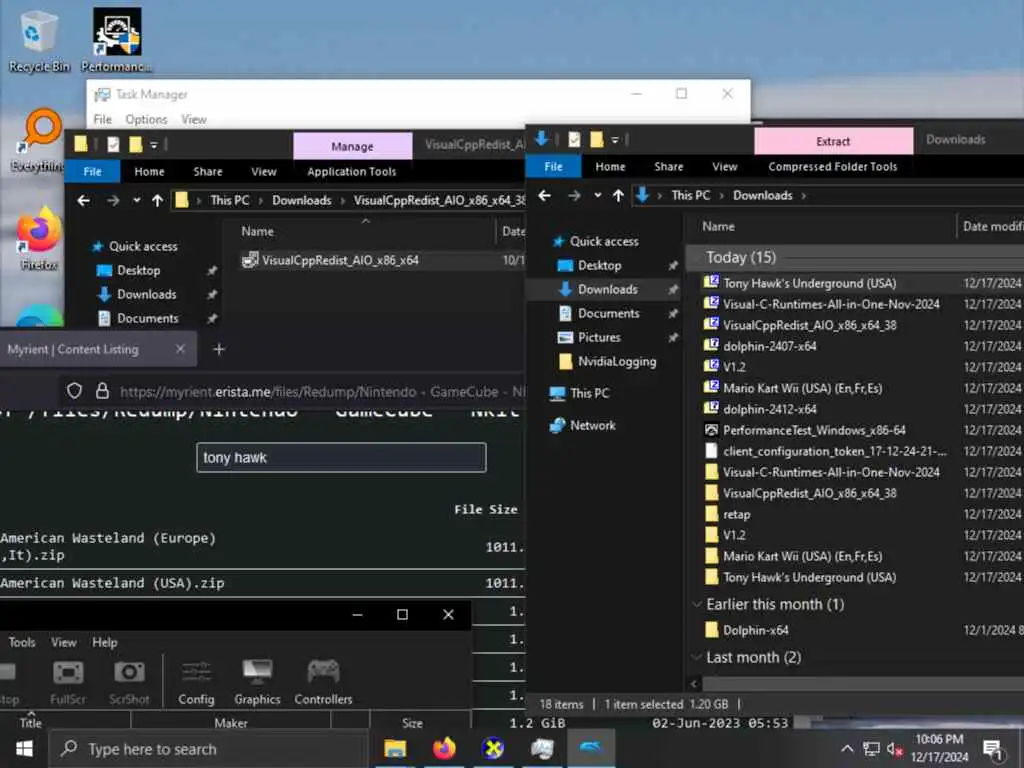Click the tony hawk search field
The height and width of the screenshot is (768, 1024).
(x=341, y=457)
